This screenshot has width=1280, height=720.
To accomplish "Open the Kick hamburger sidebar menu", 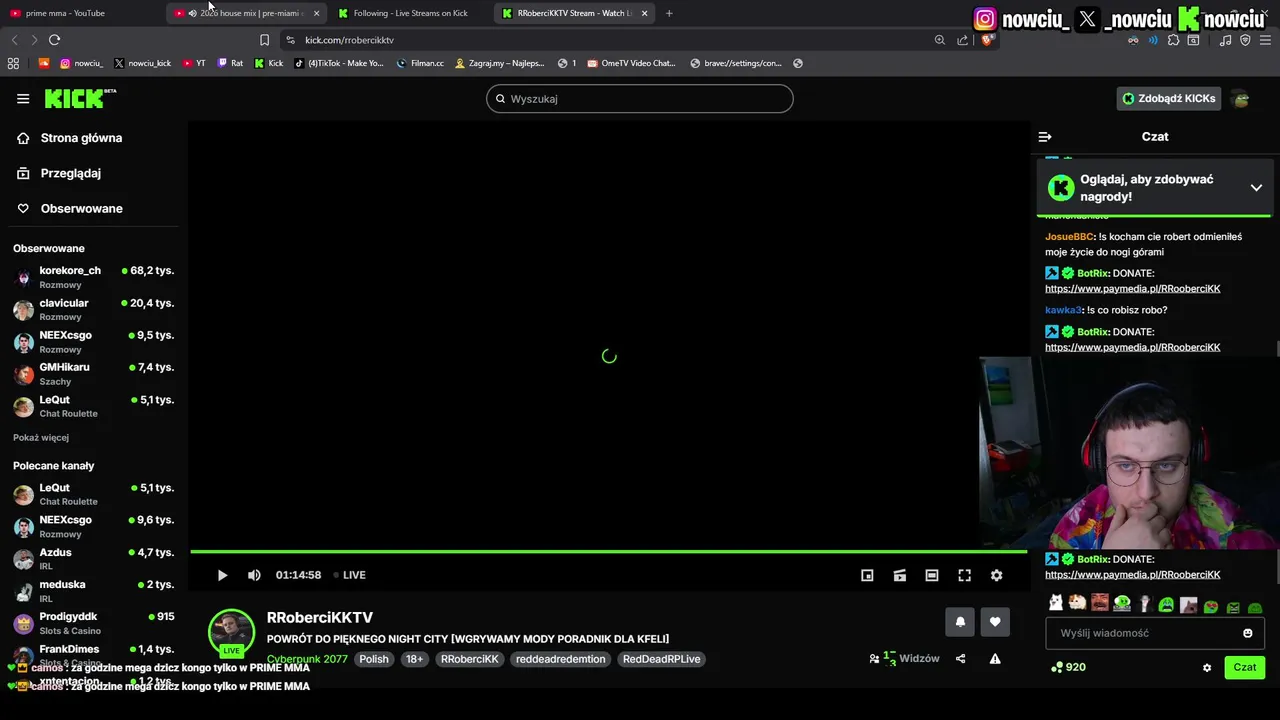I will coord(23,98).
